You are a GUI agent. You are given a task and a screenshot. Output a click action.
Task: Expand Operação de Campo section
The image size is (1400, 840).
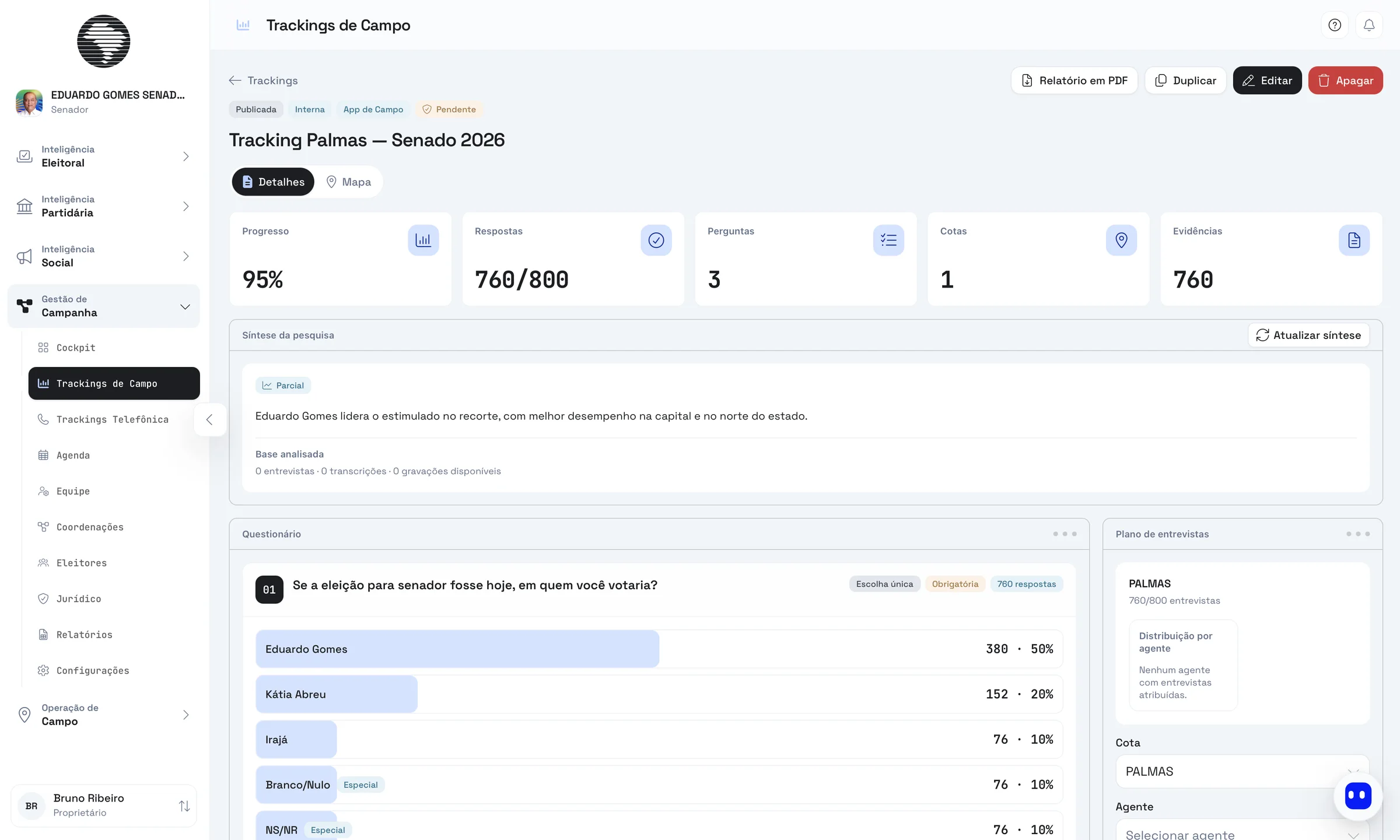pos(104,715)
